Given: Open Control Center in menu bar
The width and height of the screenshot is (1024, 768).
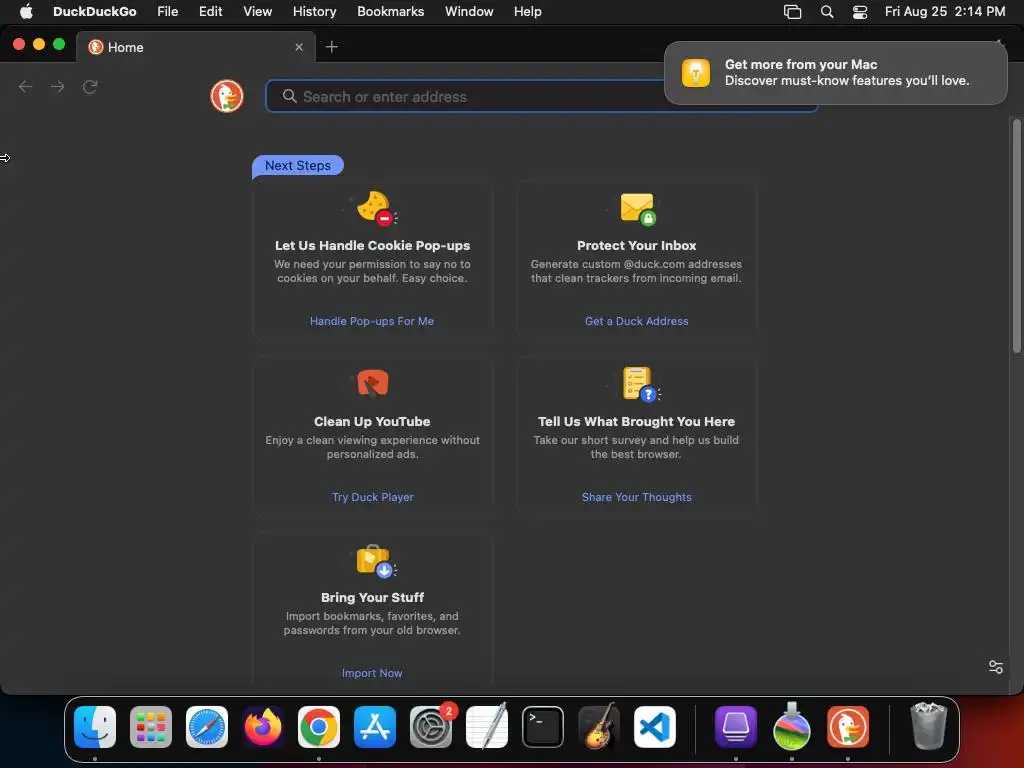Looking at the screenshot, I should point(860,12).
